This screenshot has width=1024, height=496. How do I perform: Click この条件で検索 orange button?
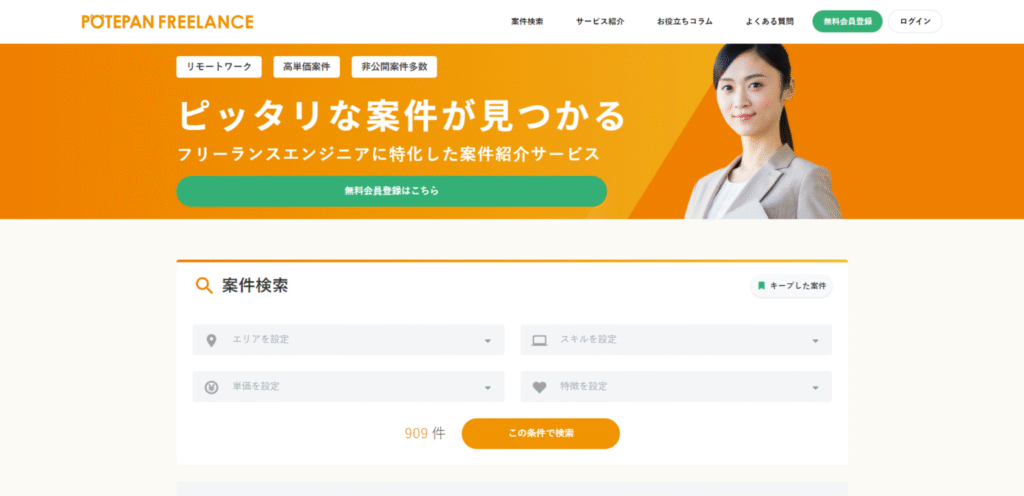[x=541, y=433]
